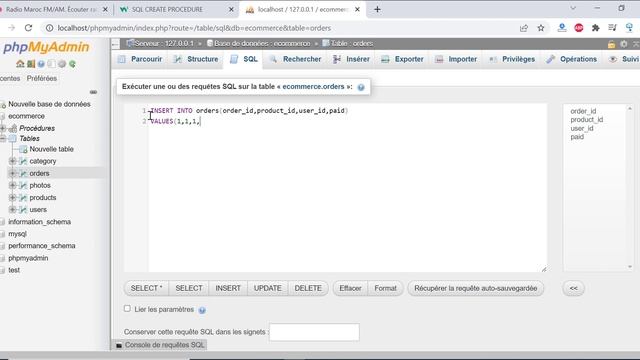Screen dimensions: 640x360
Task: Select product_id in the column list
Action: coord(587,120)
